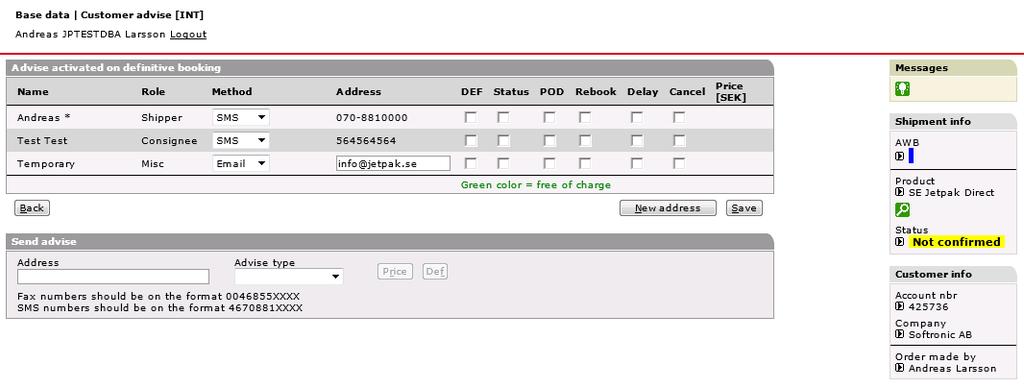
Task: Enable POD for Test Test consignee row
Action: (549, 140)
